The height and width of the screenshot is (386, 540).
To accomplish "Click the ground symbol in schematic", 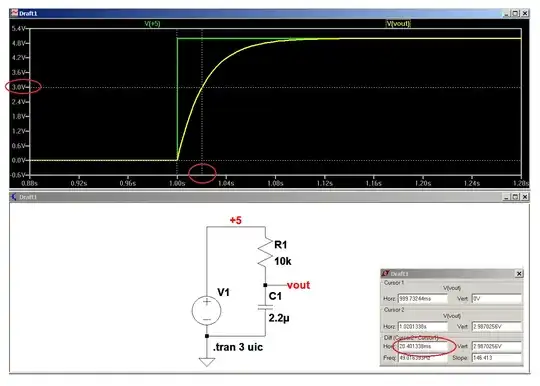I will point(207,362).
